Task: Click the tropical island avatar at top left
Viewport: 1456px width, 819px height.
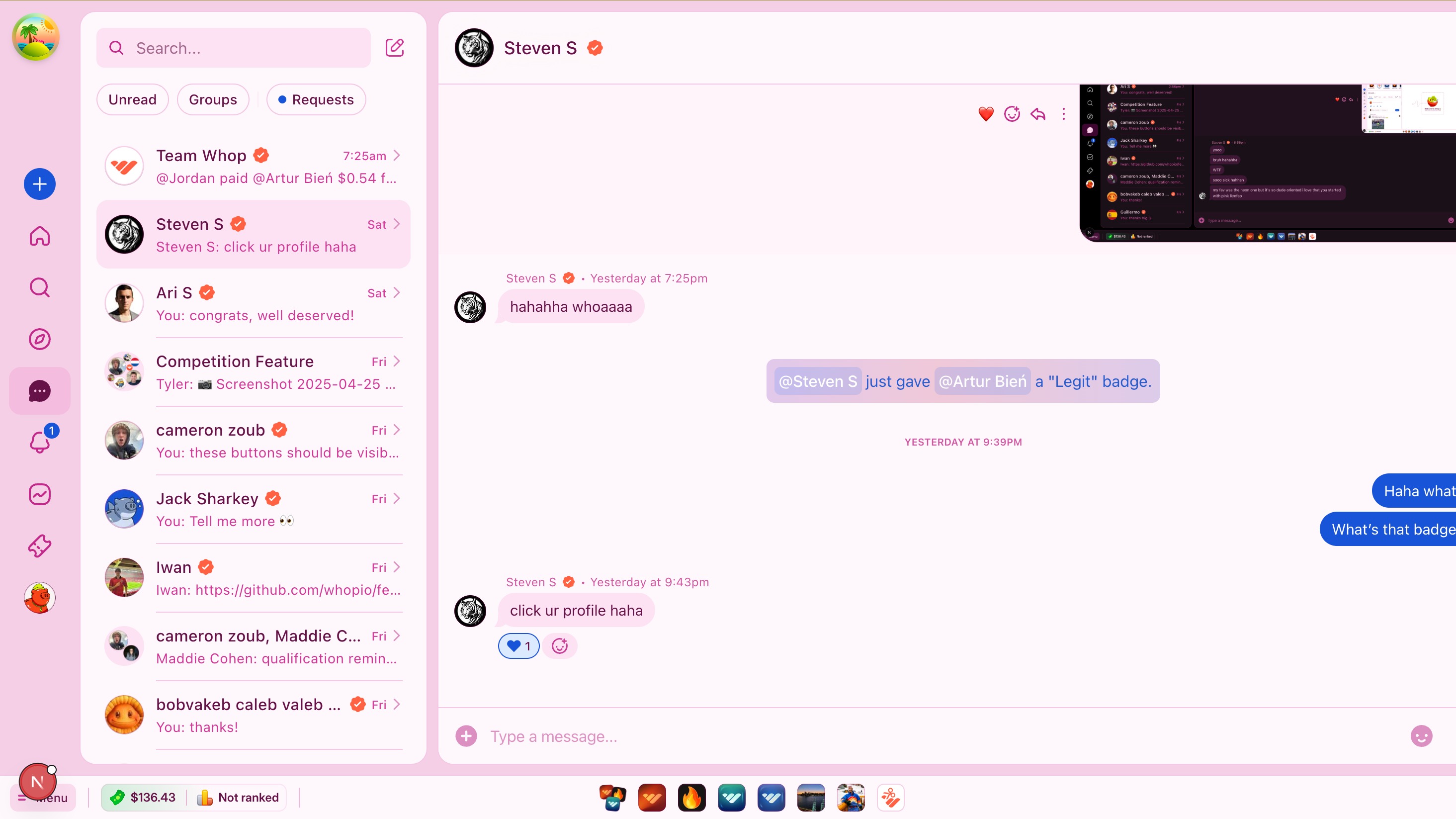Action: pos(36,37)
